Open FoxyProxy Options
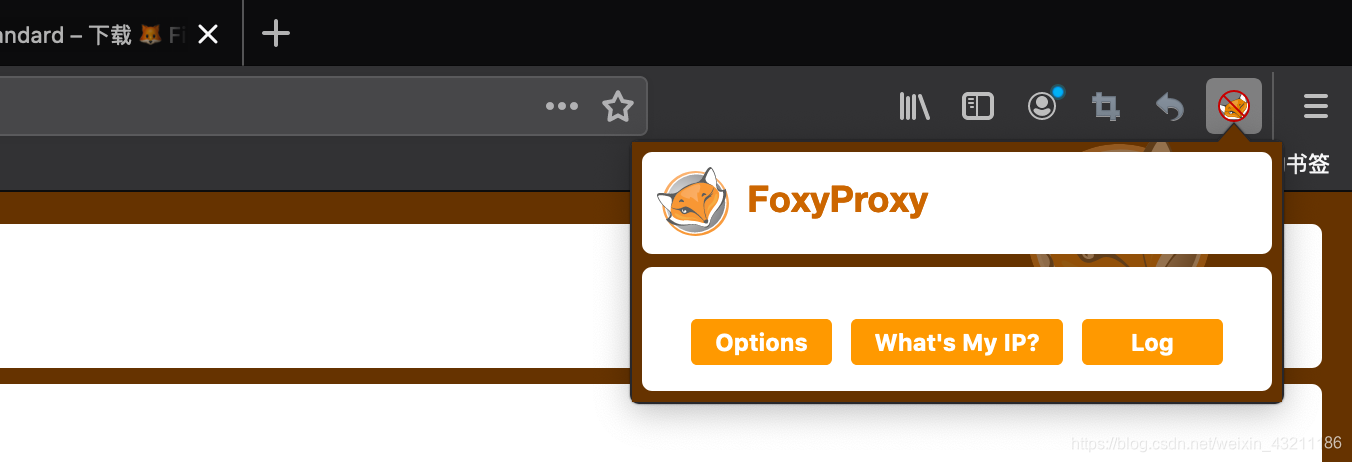This screenshot has height=462, width=1352. (x=761, y=342)
